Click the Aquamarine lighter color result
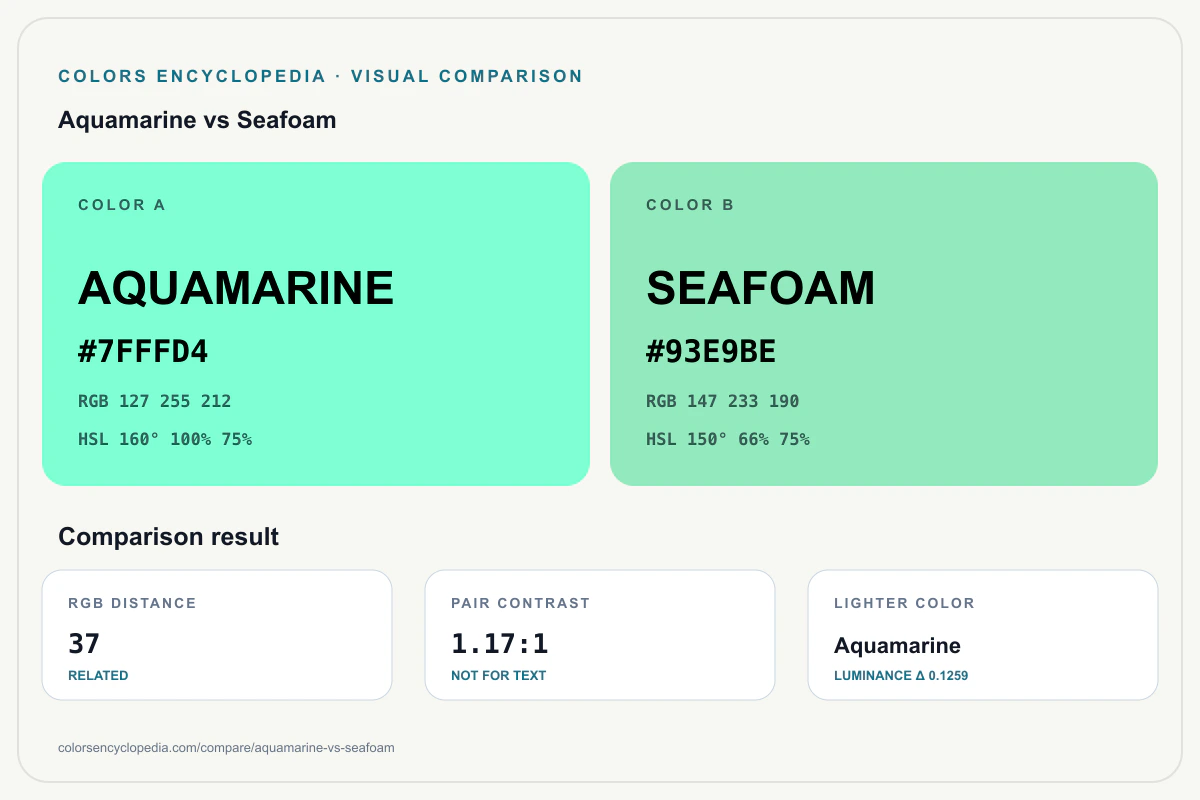1200x800 pixels. pyautogui.click(x=897, y=646)
